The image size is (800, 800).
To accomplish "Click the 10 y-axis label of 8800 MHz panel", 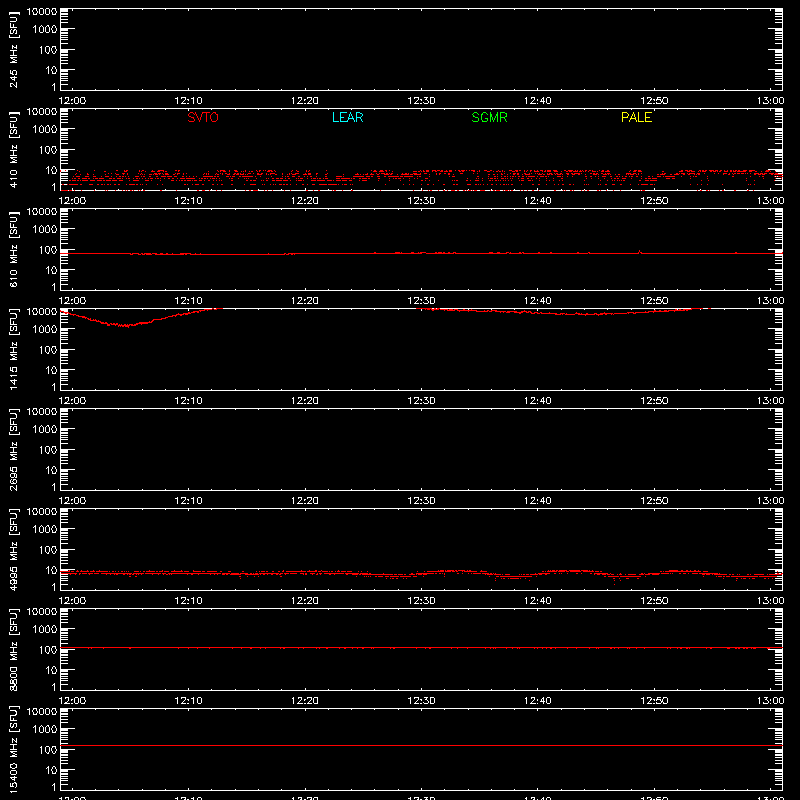I will pos(51,670).
